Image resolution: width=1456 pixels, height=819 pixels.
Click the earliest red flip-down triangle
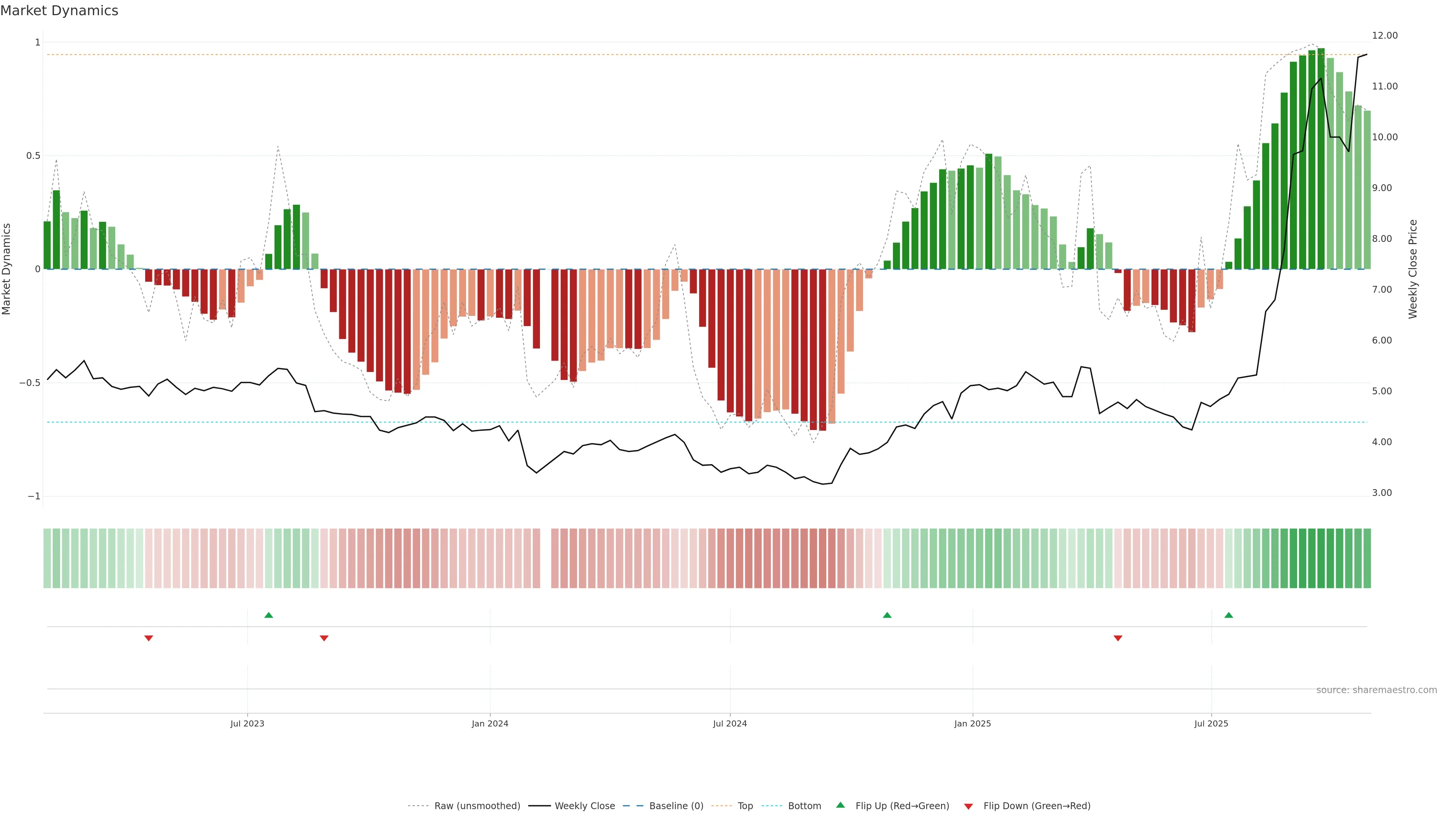(x=149, y=638)
